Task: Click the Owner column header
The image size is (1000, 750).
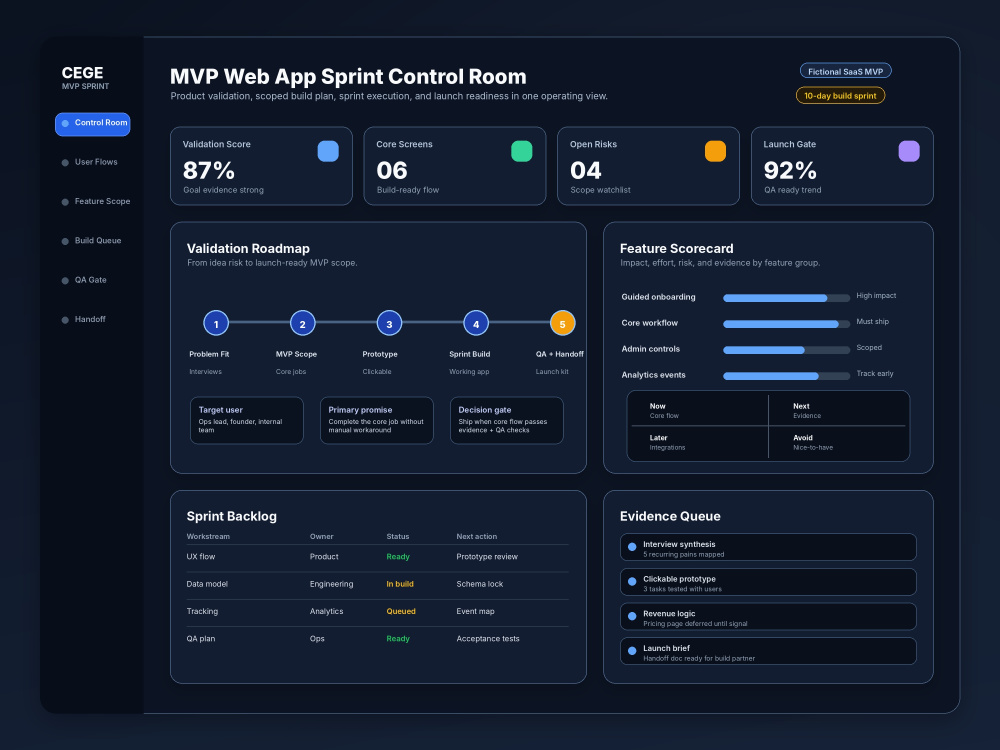Action: 321,537
